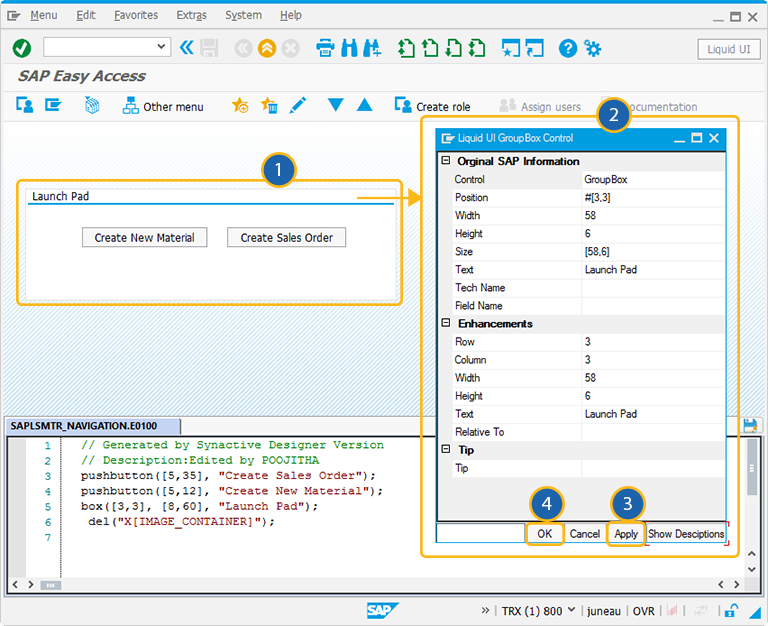Click the Delete Favorites star-trash icon
The width and height of the screenshot is (768, 626).
269,105
